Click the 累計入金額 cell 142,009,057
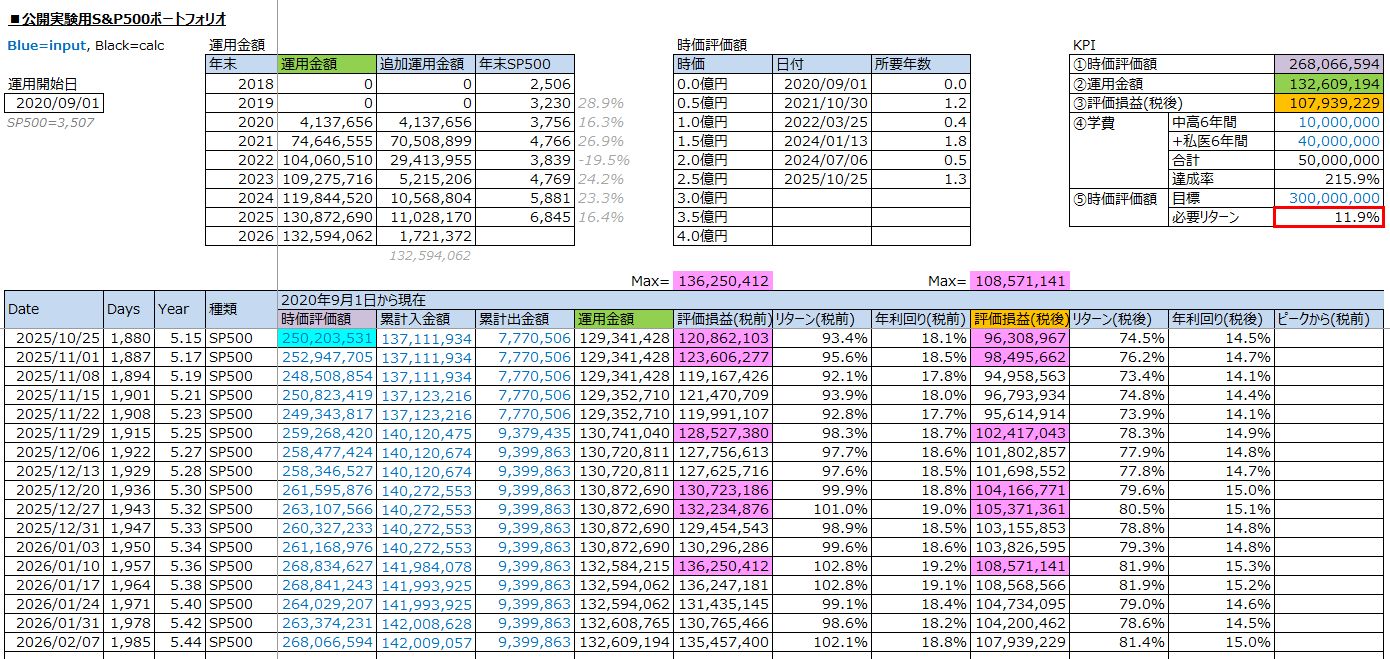 tap(426, 642)
